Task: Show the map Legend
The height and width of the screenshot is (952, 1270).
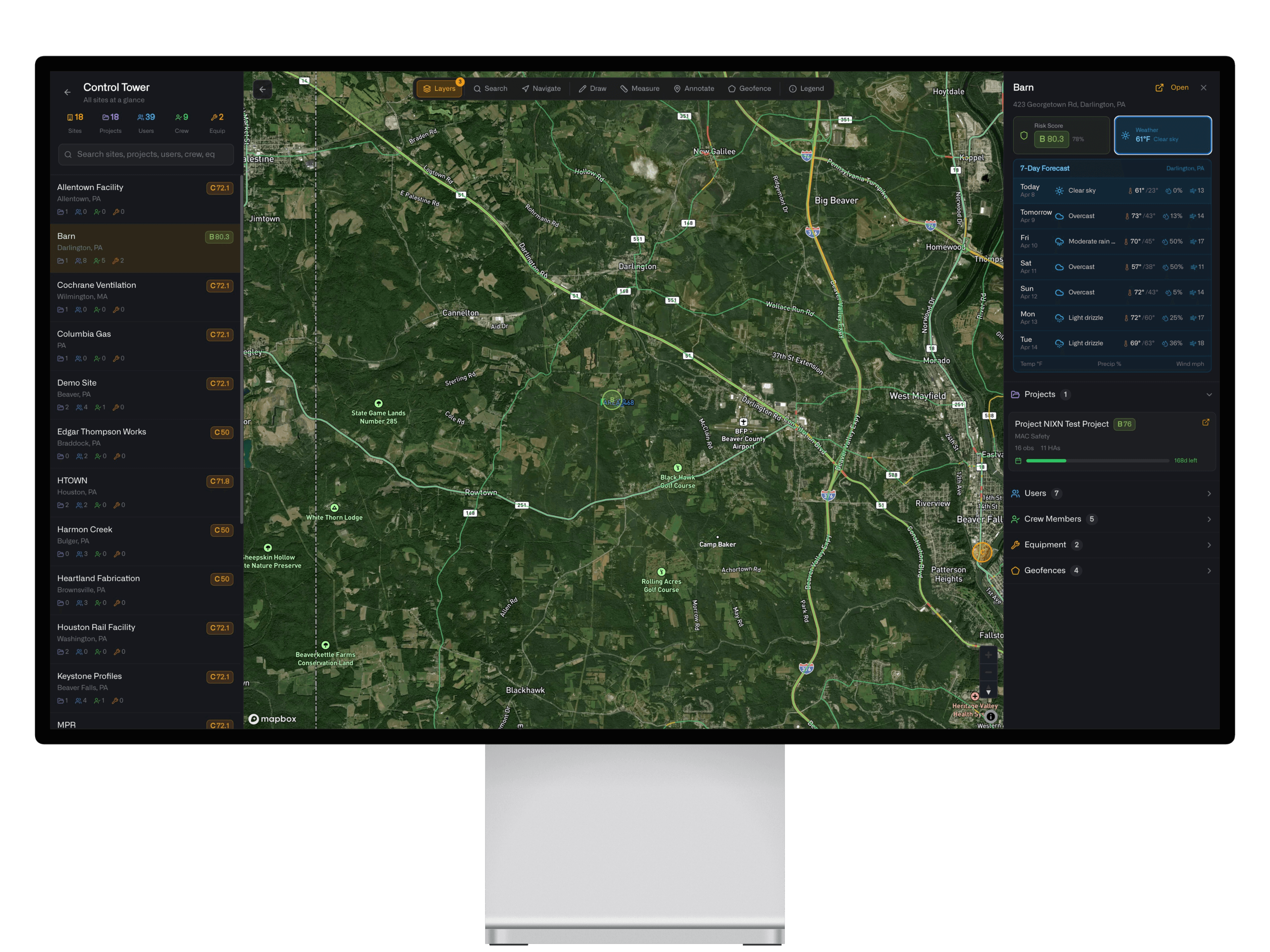Action: (807, 89)
